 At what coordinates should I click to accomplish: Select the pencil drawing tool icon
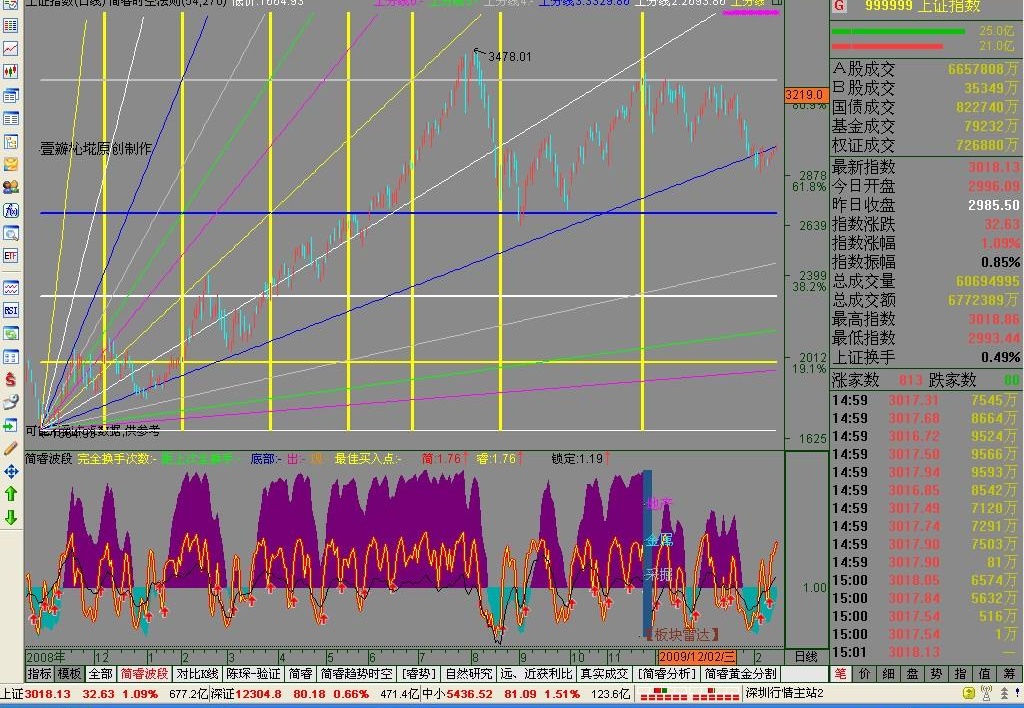[10, 449]
